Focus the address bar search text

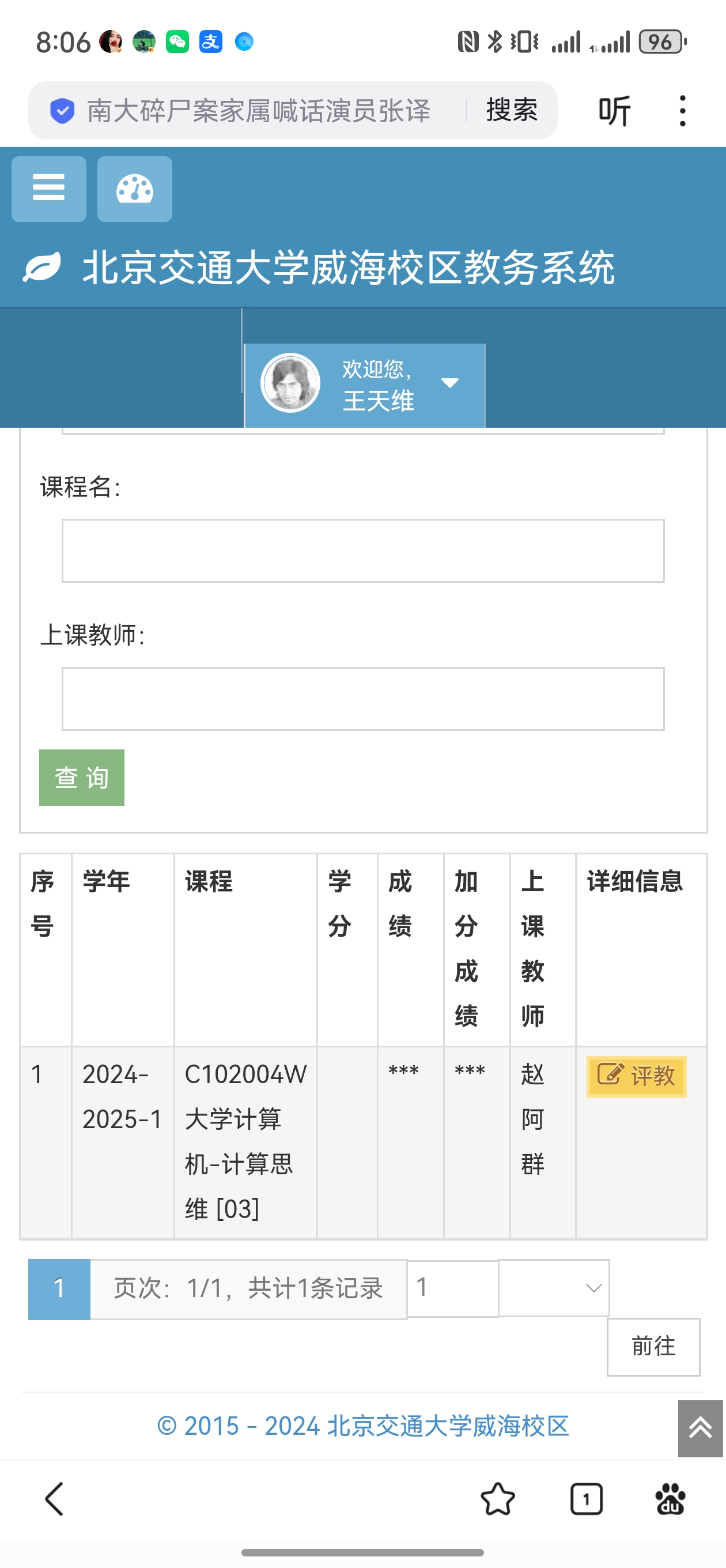click(x=259, y=111)
